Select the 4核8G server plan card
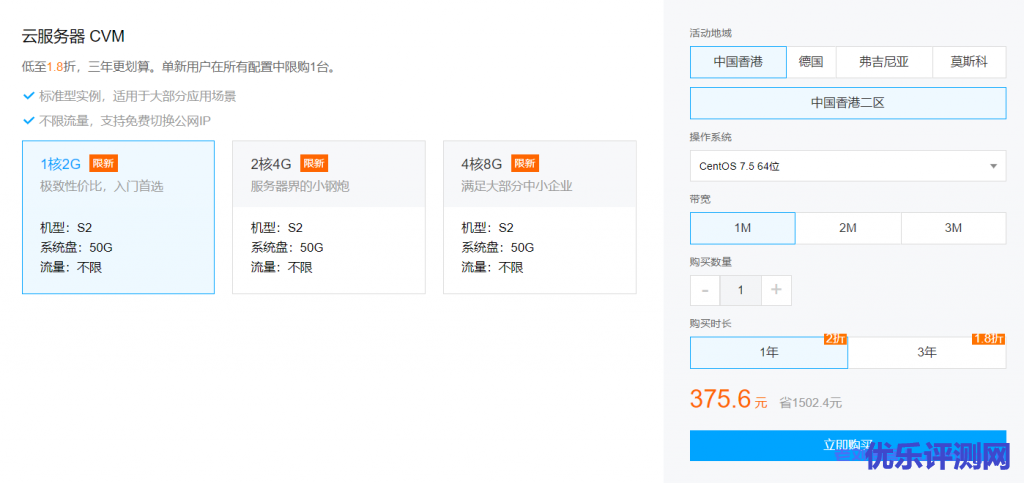The image size is (1024, 483). 539,217
